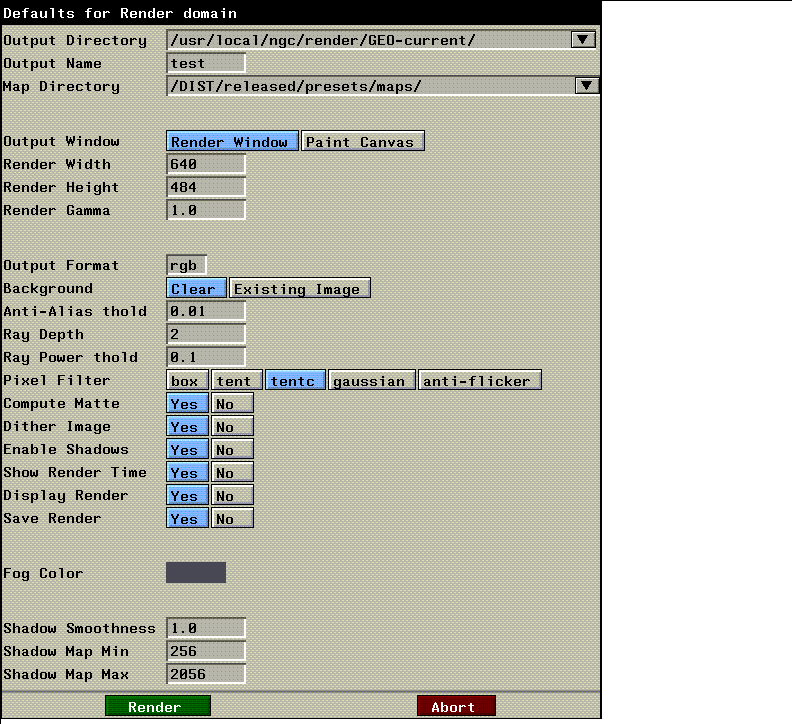
Task: Open the Output Directory dropdown arrow
Action: [582, 40]
